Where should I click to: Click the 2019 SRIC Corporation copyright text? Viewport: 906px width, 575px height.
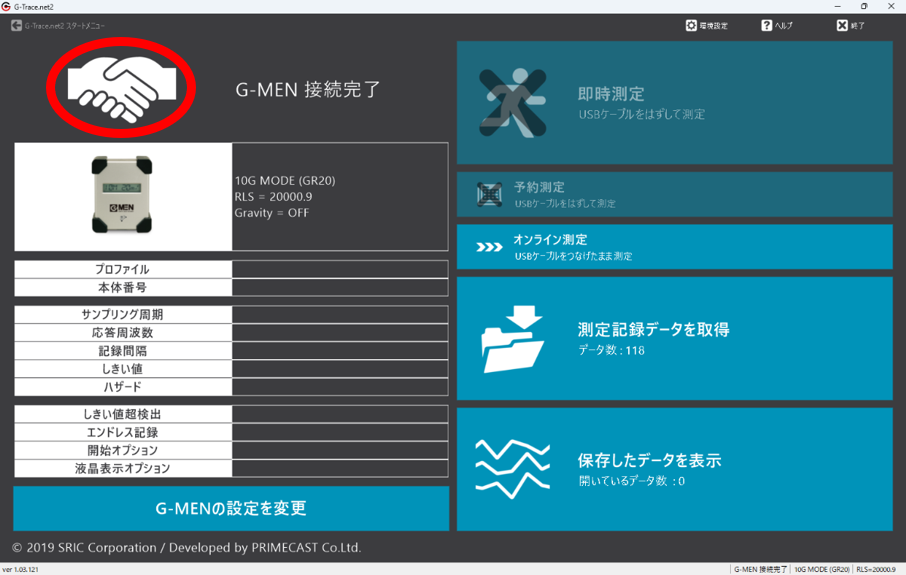click(x=187, y=548)
